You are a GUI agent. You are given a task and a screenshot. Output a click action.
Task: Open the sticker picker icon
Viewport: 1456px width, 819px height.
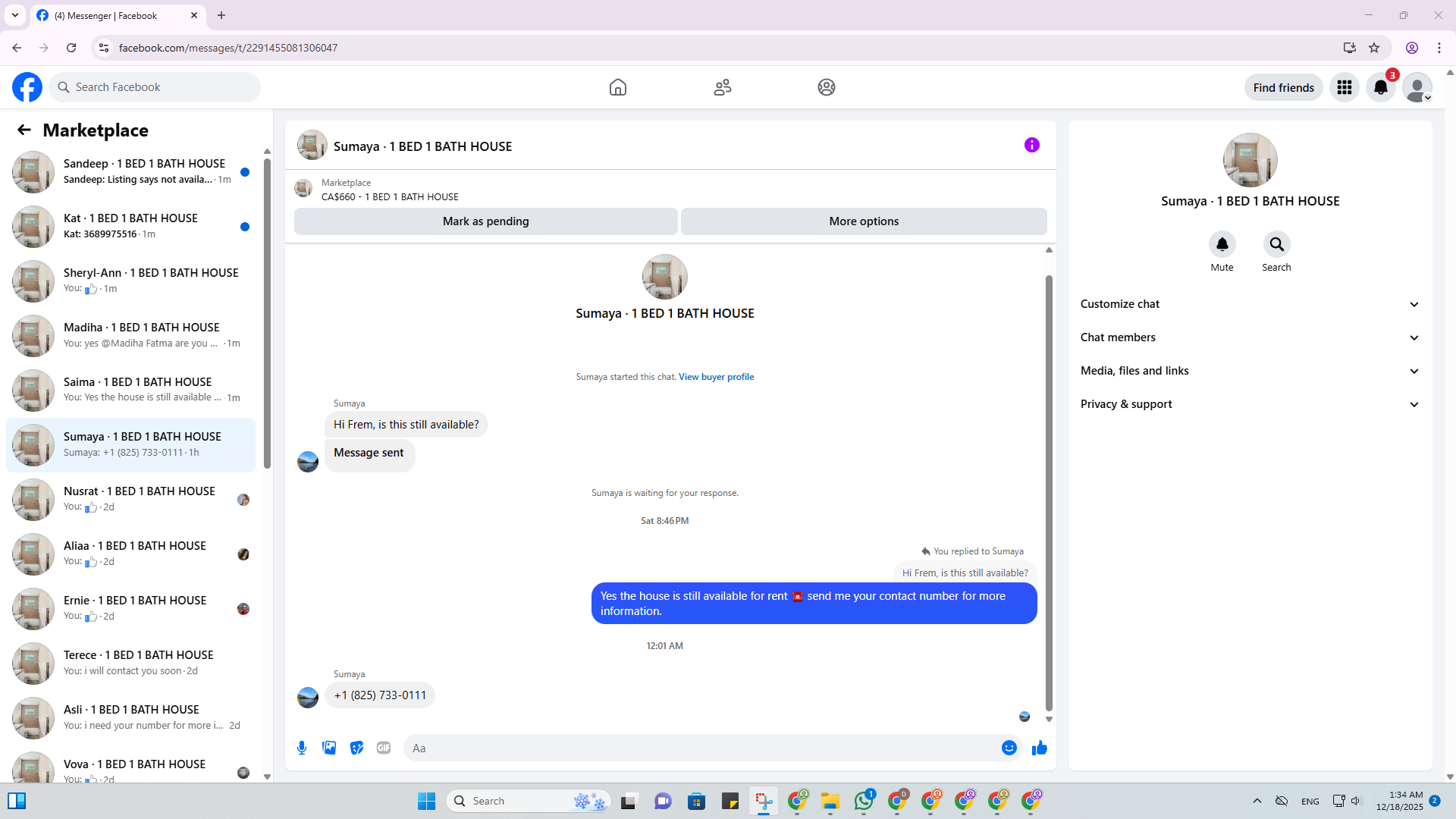pyautogui.click(x=356, y=748)
